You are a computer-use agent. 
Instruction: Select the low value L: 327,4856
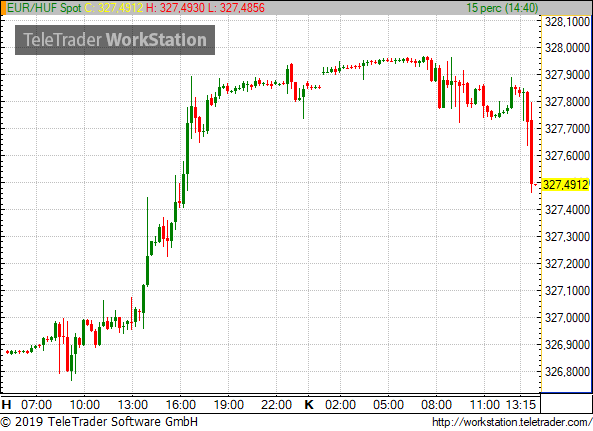click(x=236, y=8)
